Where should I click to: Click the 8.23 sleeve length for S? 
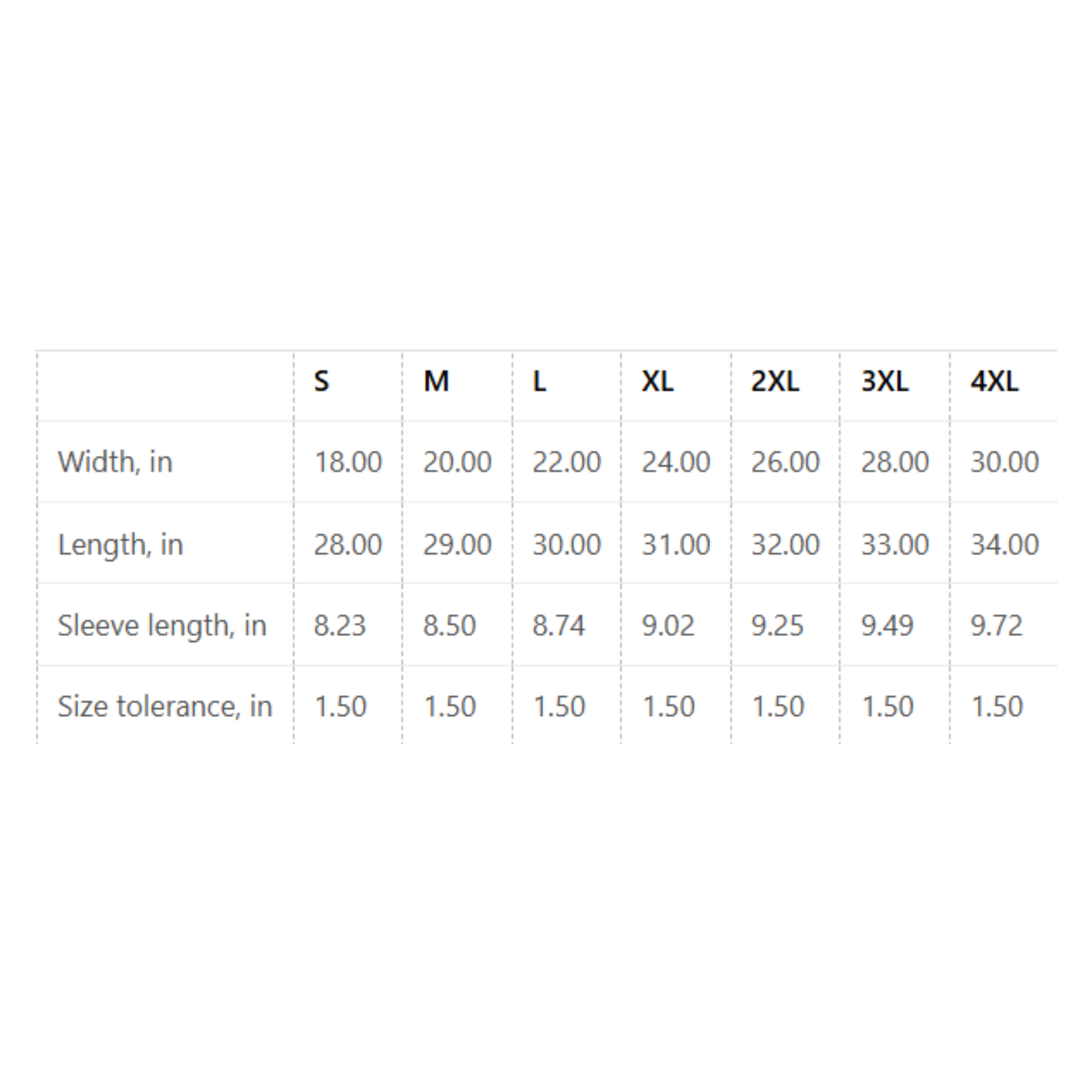(340, 625)
